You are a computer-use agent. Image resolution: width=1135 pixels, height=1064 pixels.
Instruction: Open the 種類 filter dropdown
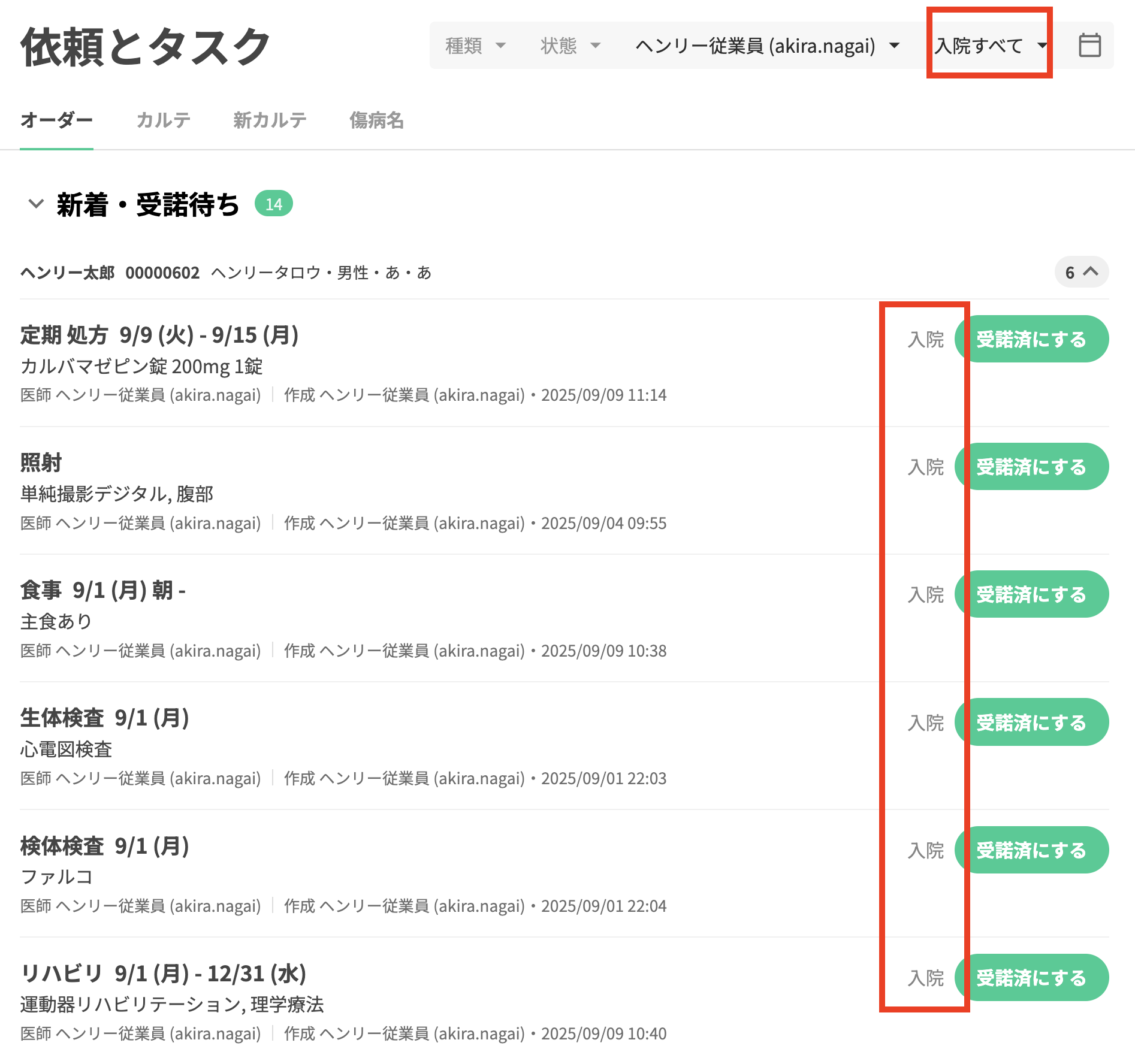(475, 46)
